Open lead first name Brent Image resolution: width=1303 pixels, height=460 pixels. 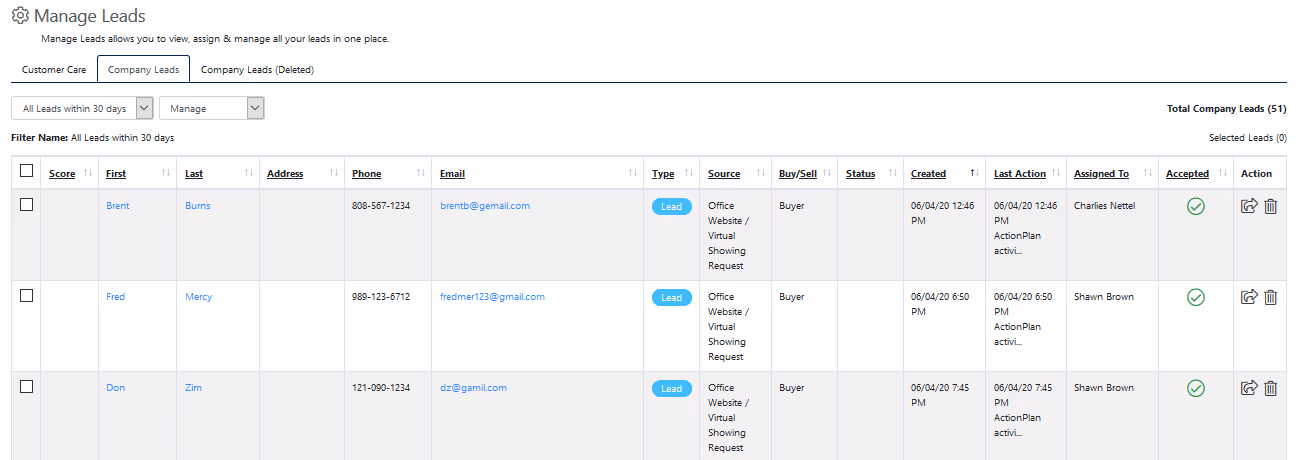(x=118, y=206)
